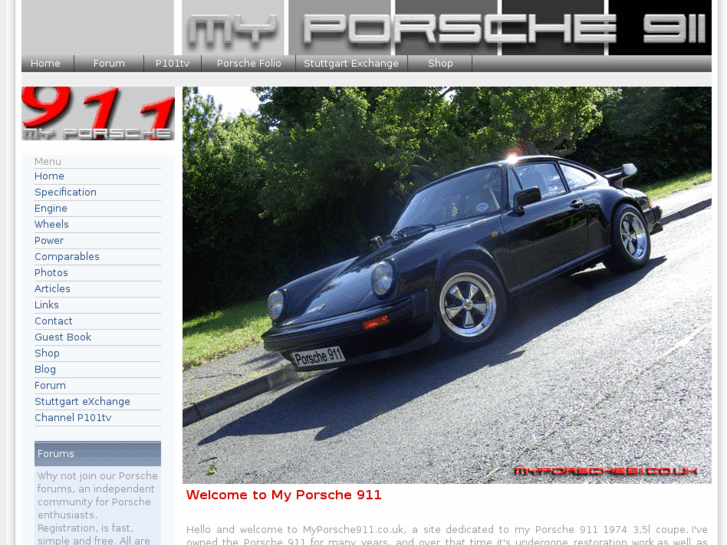
Task: Click the My Porsche 911 header banner
Action: (x=445, y=27)
